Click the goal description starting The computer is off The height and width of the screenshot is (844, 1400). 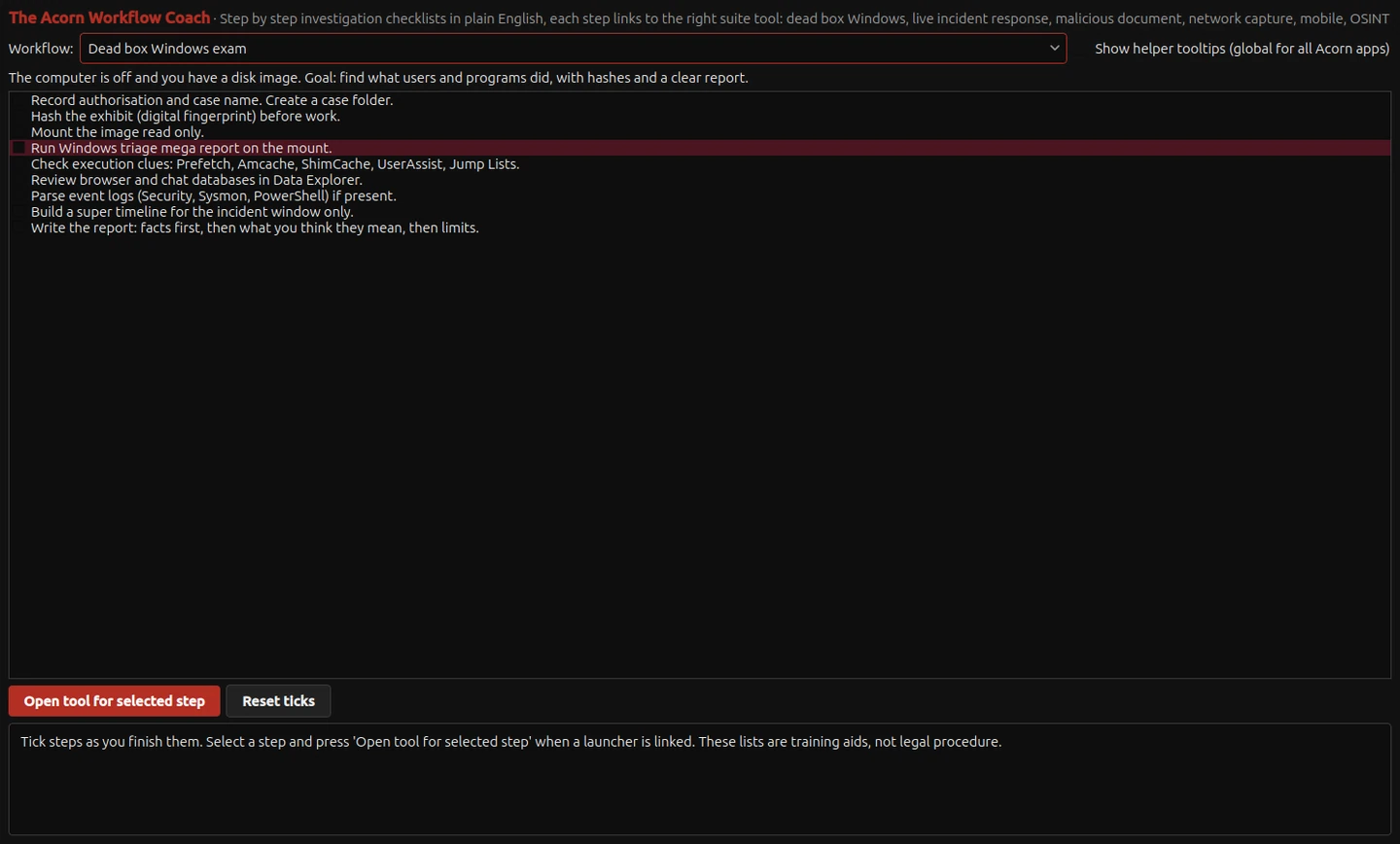tap(378, 78)
